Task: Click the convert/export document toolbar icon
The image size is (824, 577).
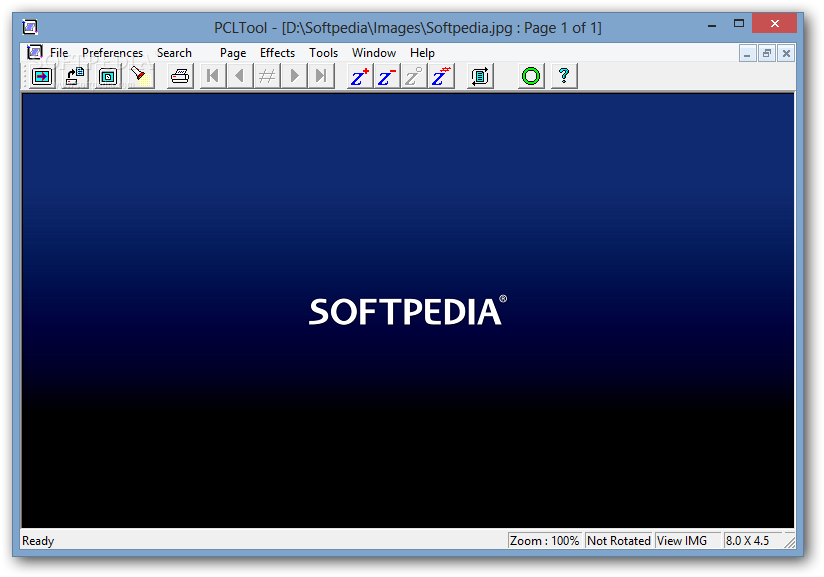Action: 75,76
